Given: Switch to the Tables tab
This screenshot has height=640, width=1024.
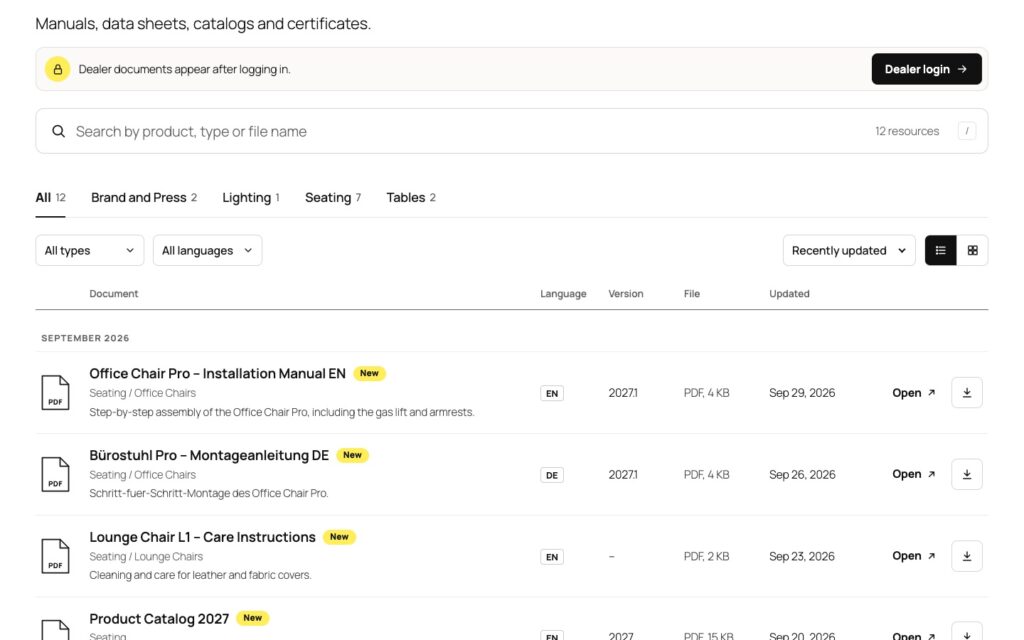Looking at the screenshot, I should [x=411, y=197].
